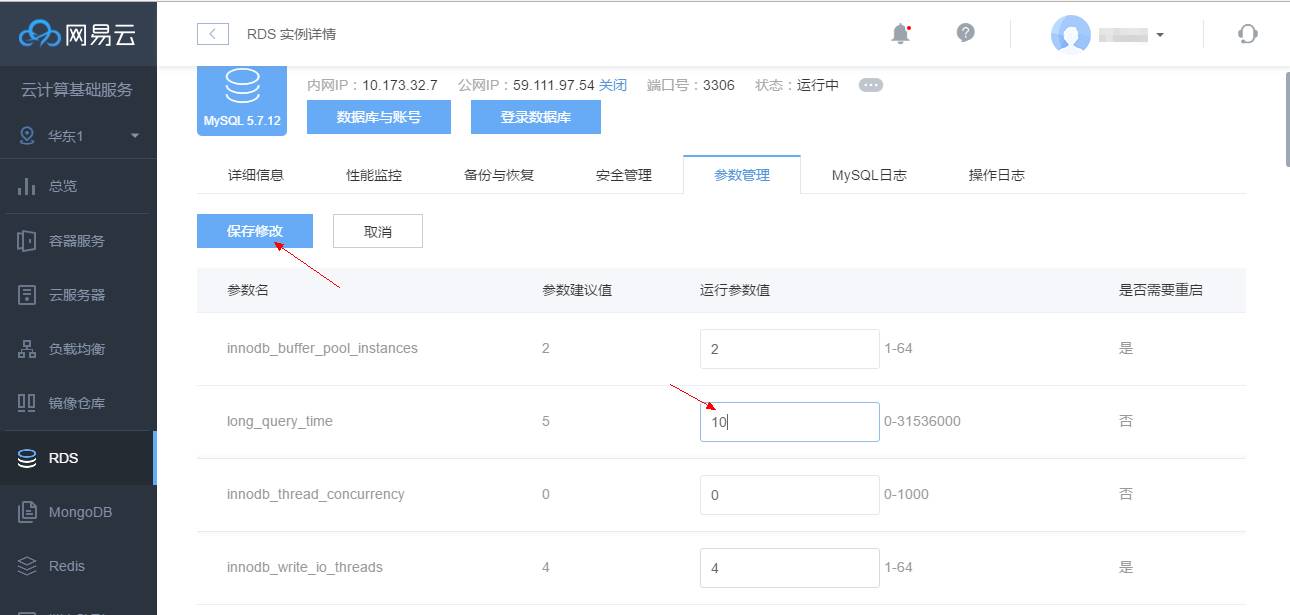Click inside the long_query_time value field

click(x=789, y=421)
